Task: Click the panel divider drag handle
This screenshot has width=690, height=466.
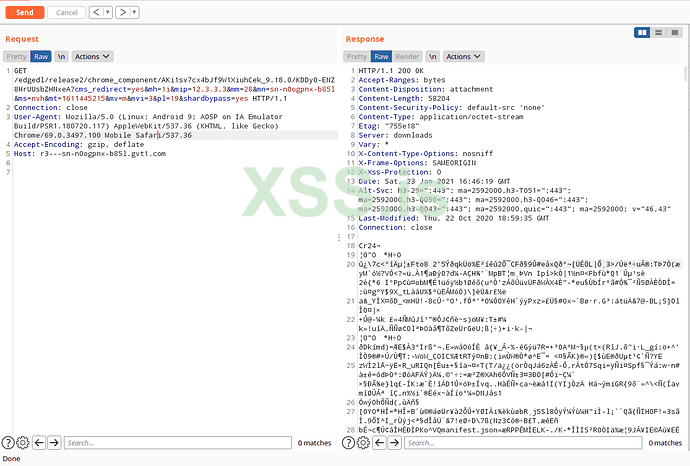Action: 339,237
